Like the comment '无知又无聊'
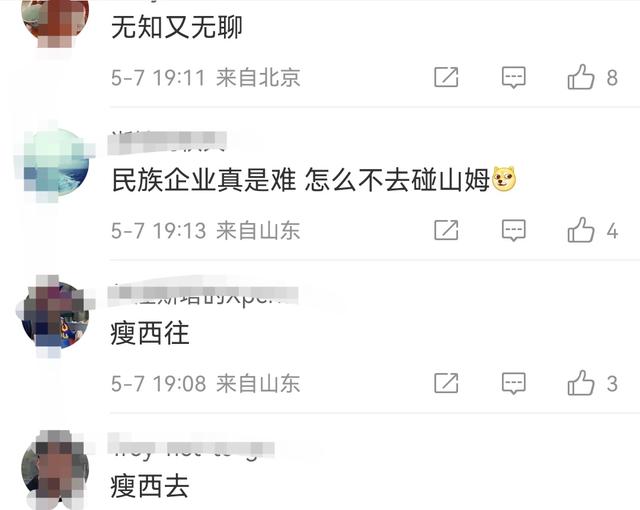Image resolution: width=640 pixels, height=510 pixels. (581, 77)
